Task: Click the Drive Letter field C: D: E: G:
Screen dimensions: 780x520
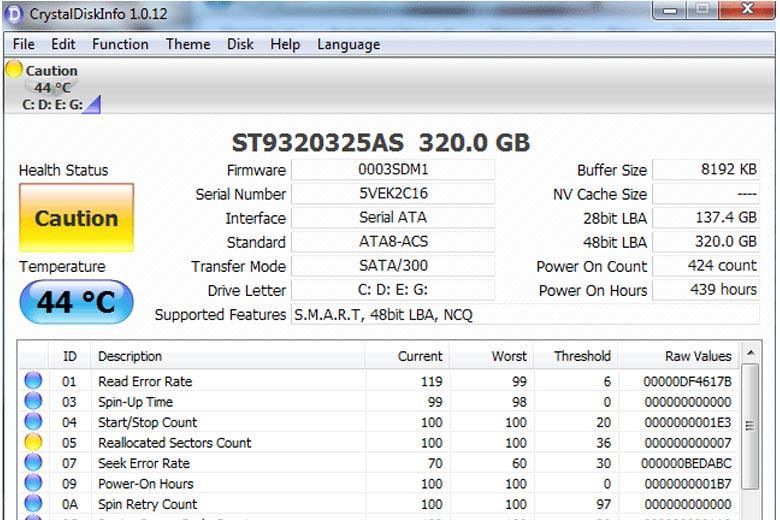Action: 393,290
